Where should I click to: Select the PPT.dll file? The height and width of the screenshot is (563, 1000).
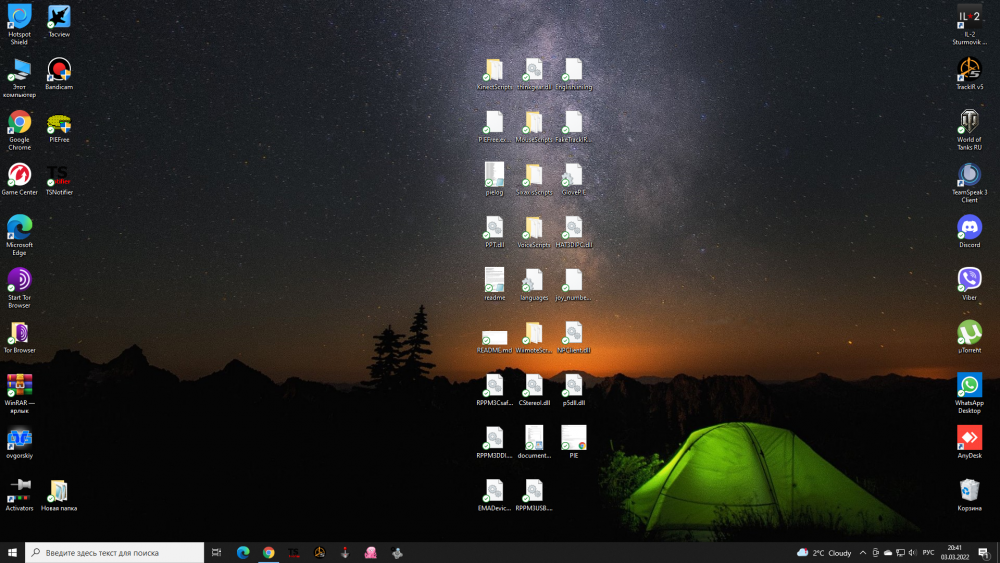pos(494,229)
